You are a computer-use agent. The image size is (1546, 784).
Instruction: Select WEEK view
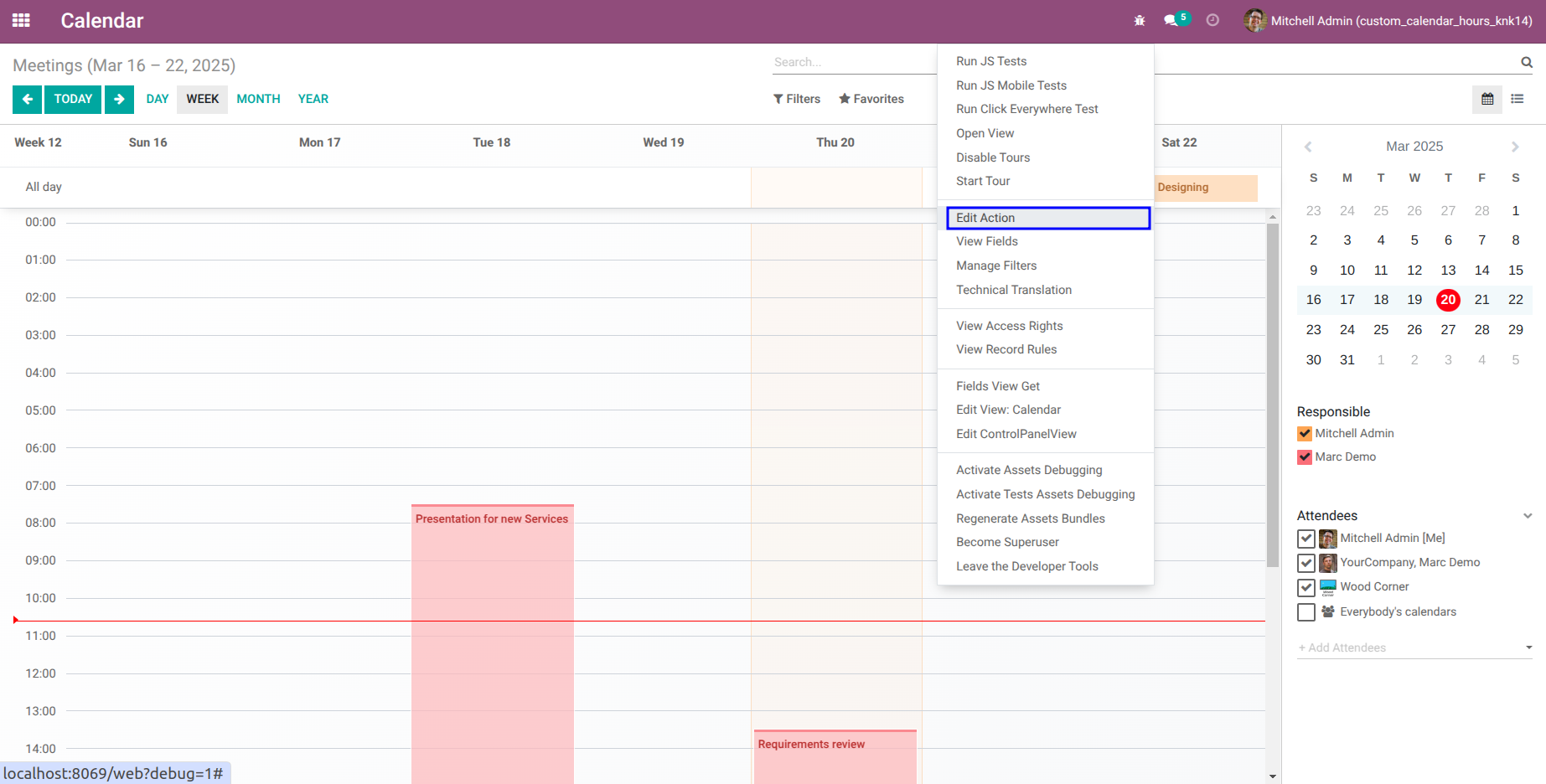(203, 99)
